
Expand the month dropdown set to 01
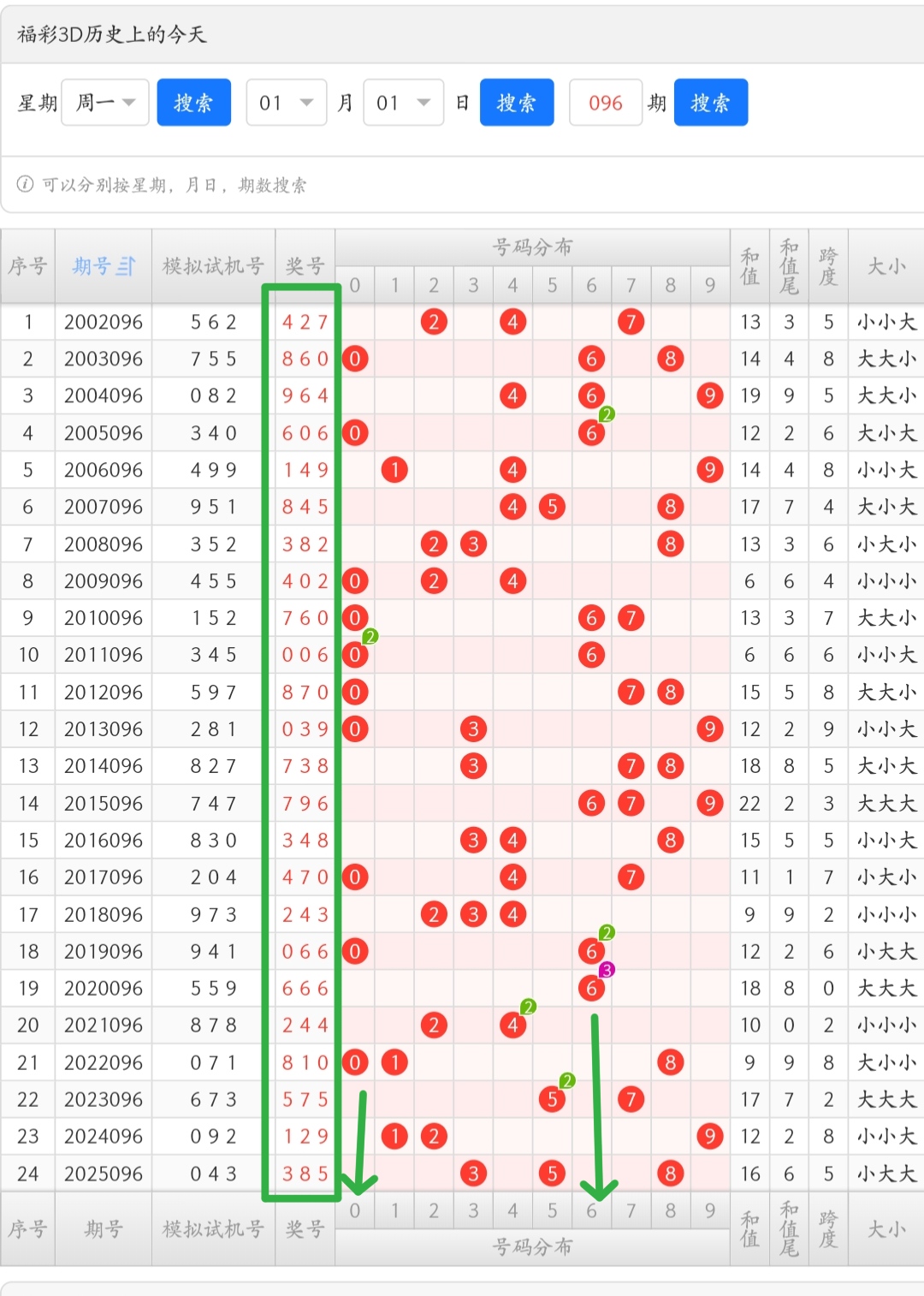(x=286, y=103)
